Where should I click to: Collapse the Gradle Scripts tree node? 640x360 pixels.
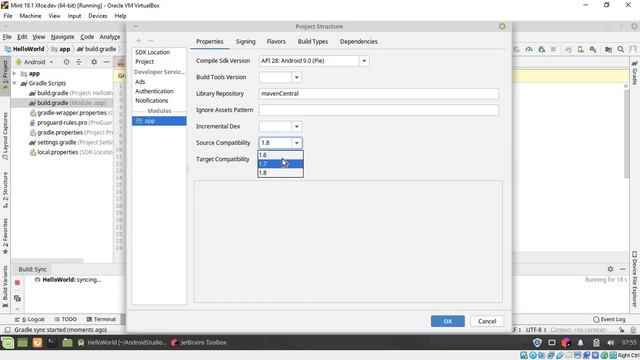coord(15,83)
